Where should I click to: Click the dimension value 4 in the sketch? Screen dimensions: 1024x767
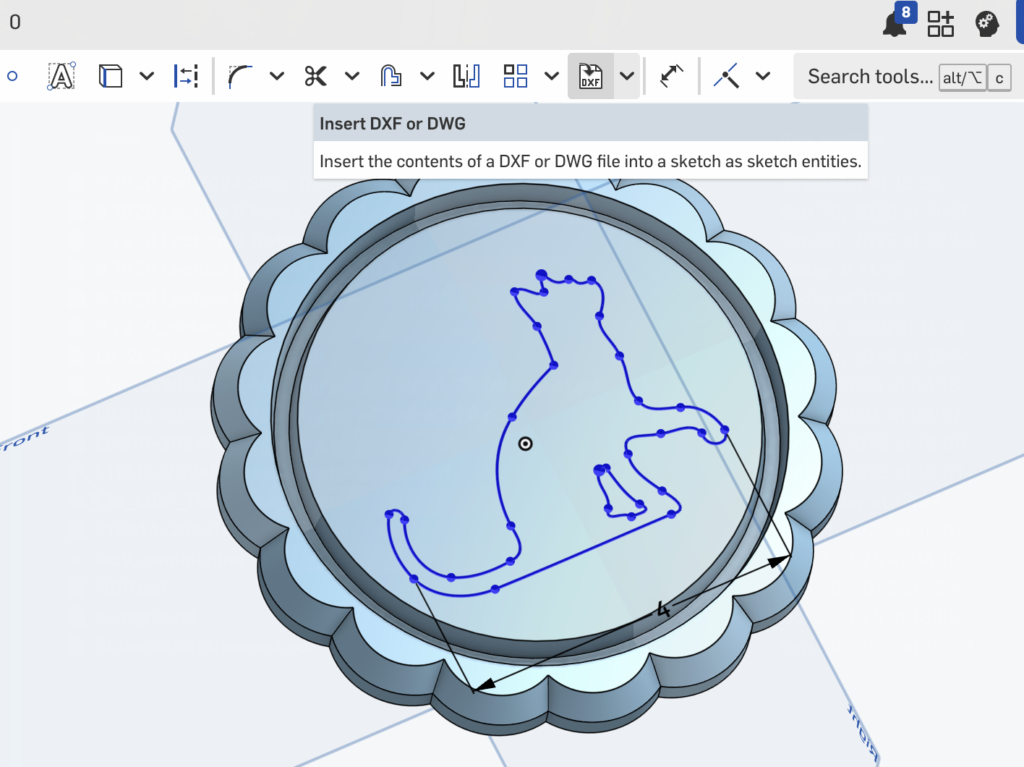(663, 609)
